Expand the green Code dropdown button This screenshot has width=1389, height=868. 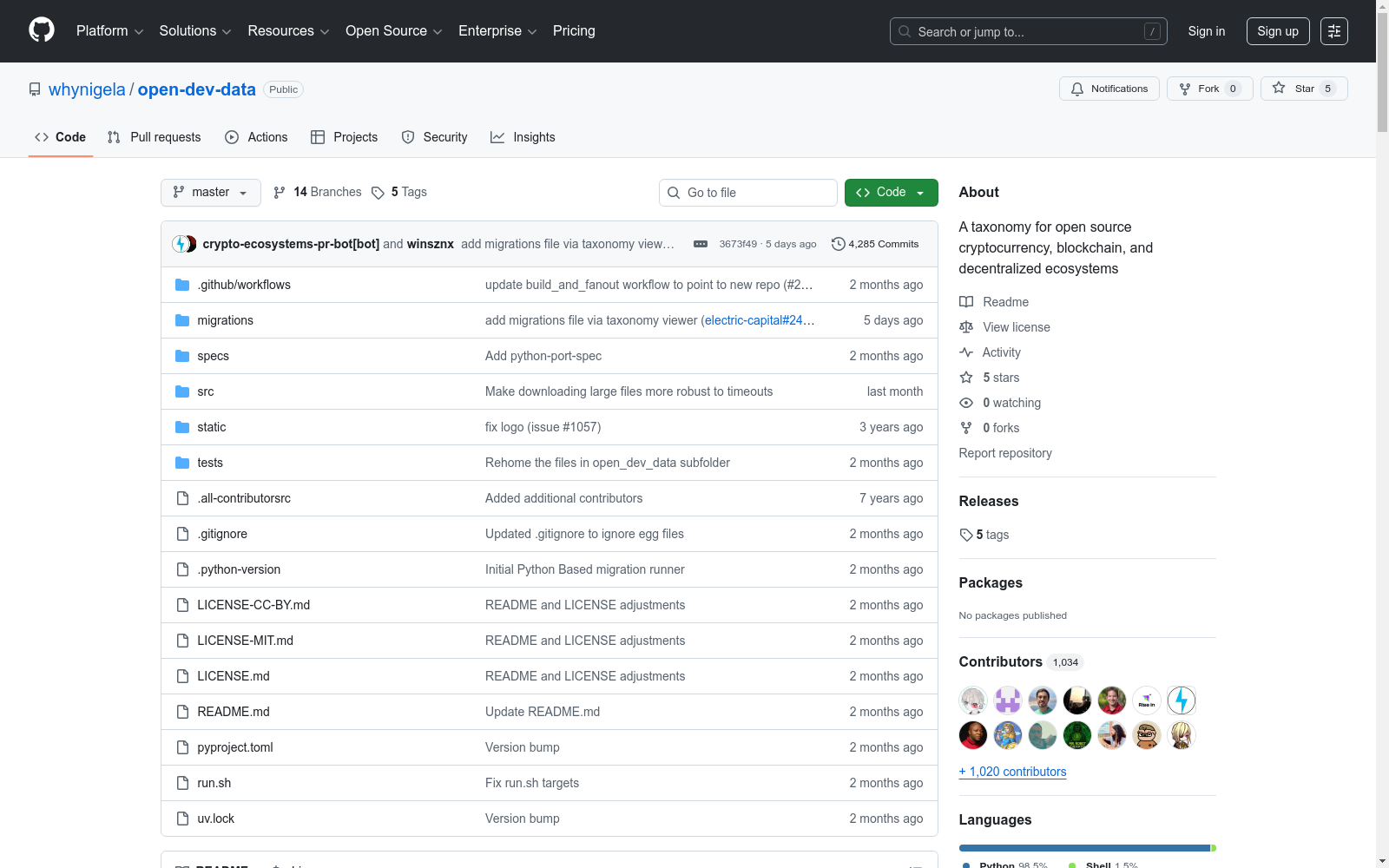892,193
